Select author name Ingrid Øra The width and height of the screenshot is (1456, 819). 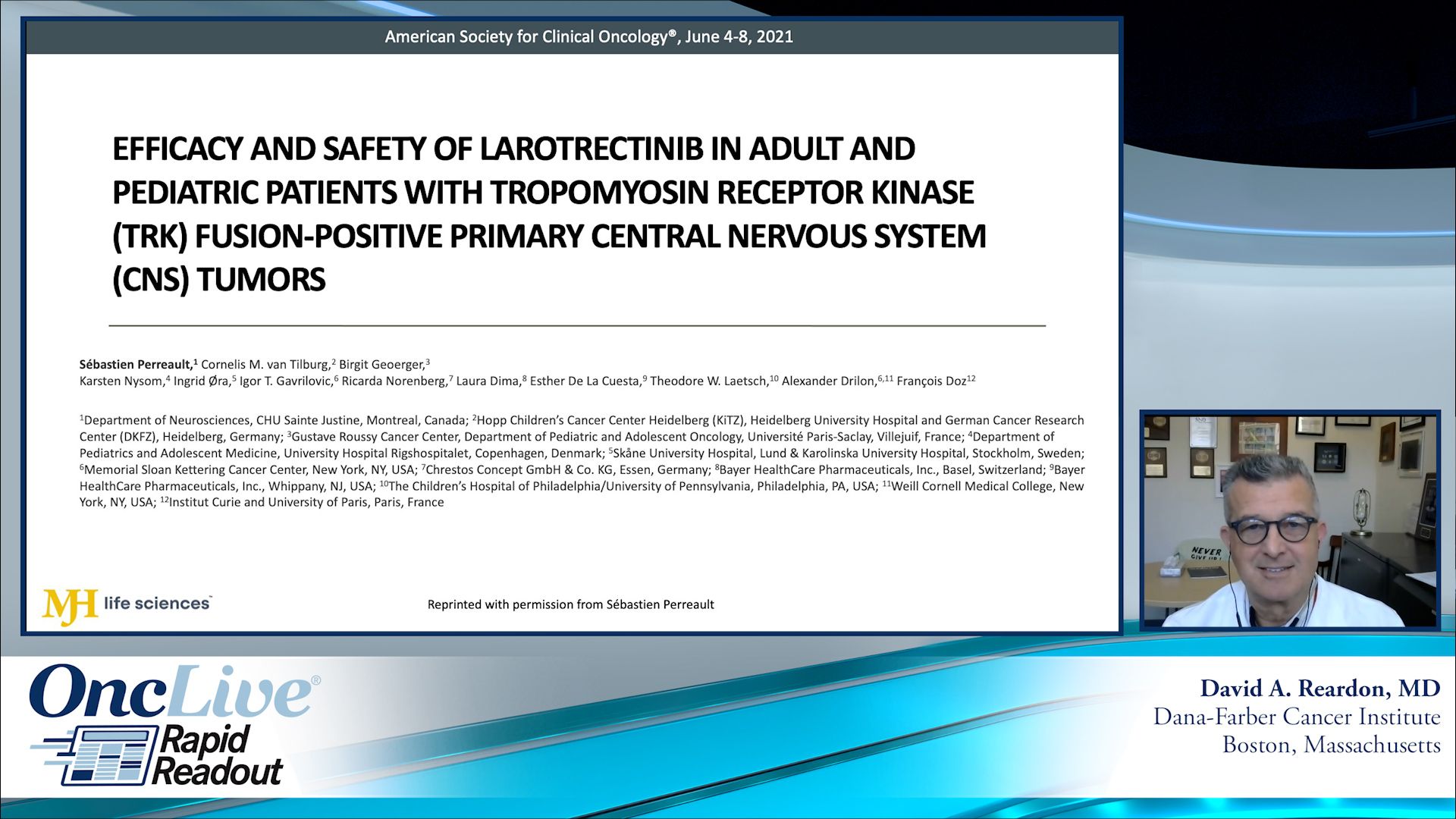click(201, 381)
